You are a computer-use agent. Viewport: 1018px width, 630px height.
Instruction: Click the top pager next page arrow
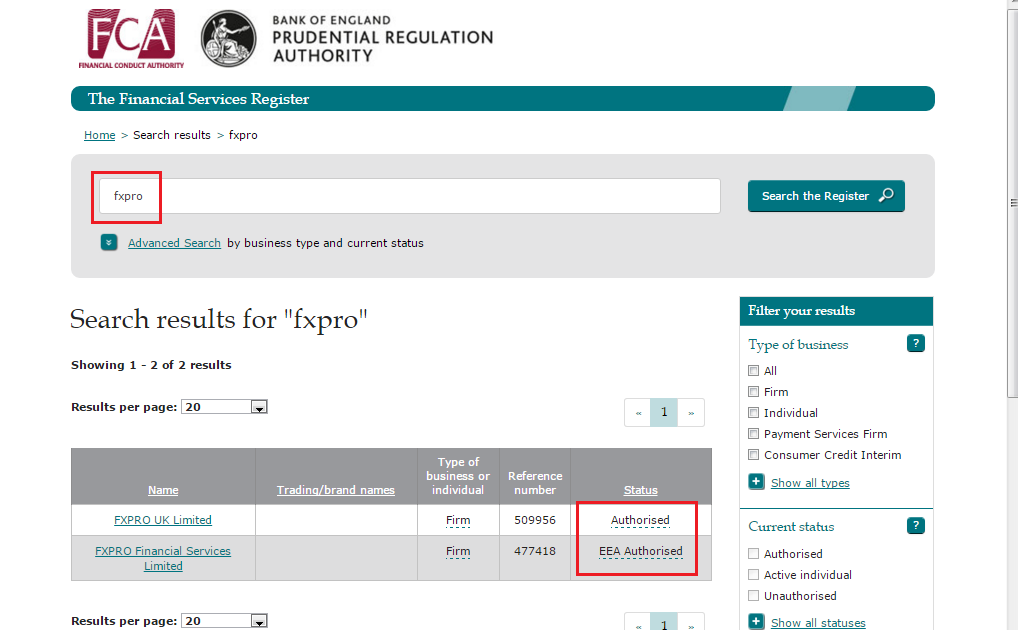pyautogui.click(x=691, y=412)
